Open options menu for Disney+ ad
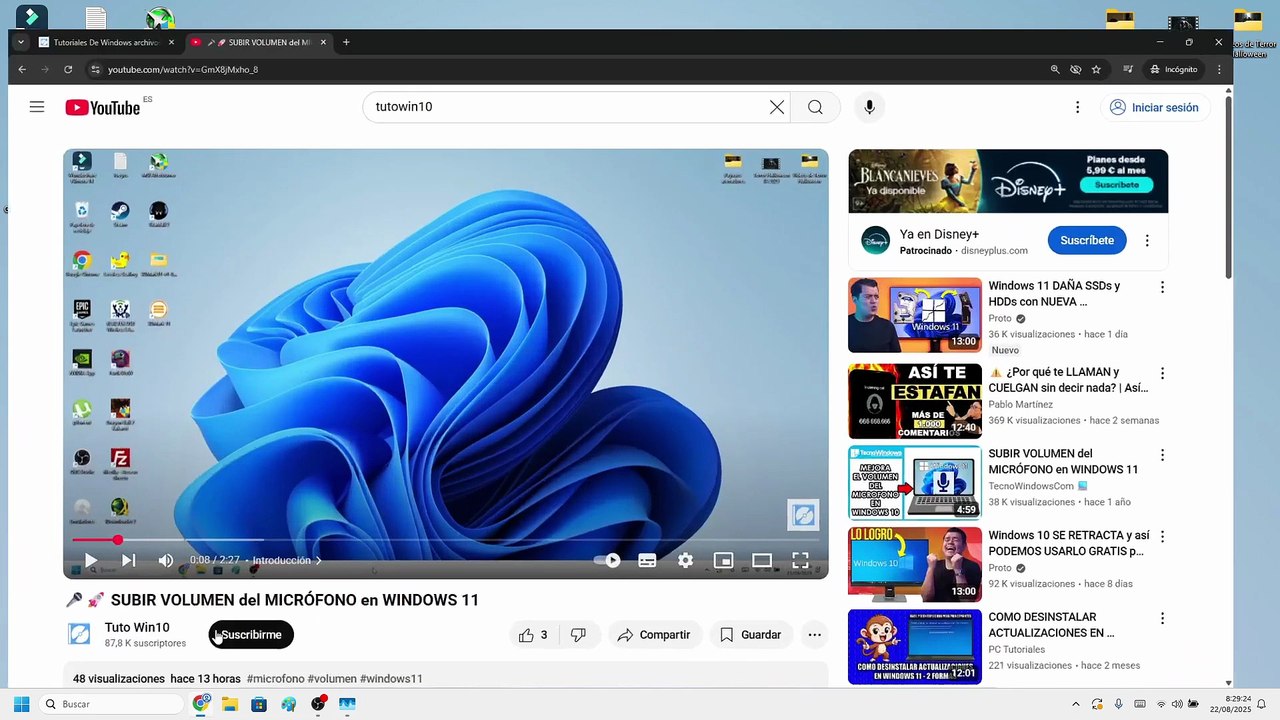 [1147, 240]
